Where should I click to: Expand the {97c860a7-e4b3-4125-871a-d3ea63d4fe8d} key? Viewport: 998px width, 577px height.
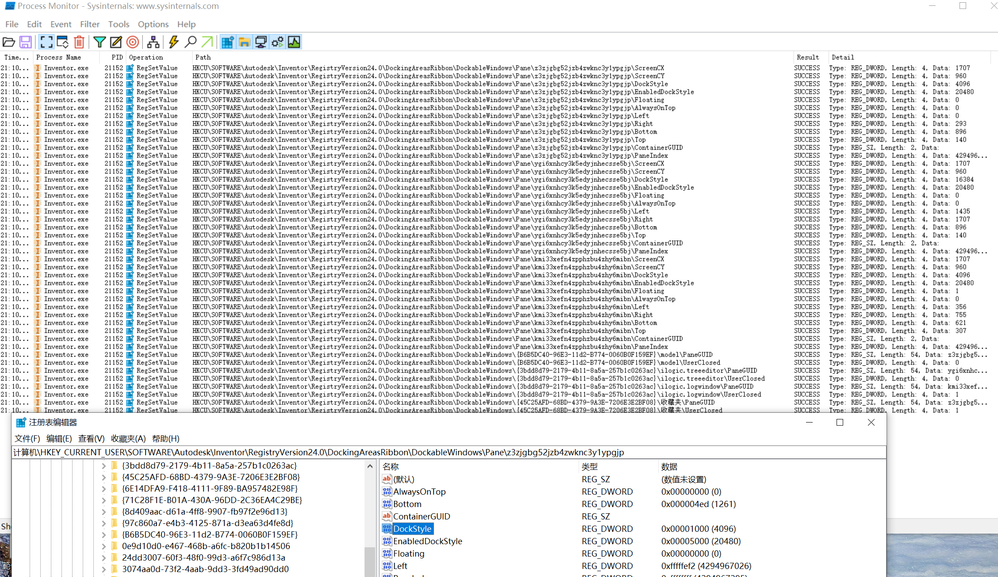point(104,524)
